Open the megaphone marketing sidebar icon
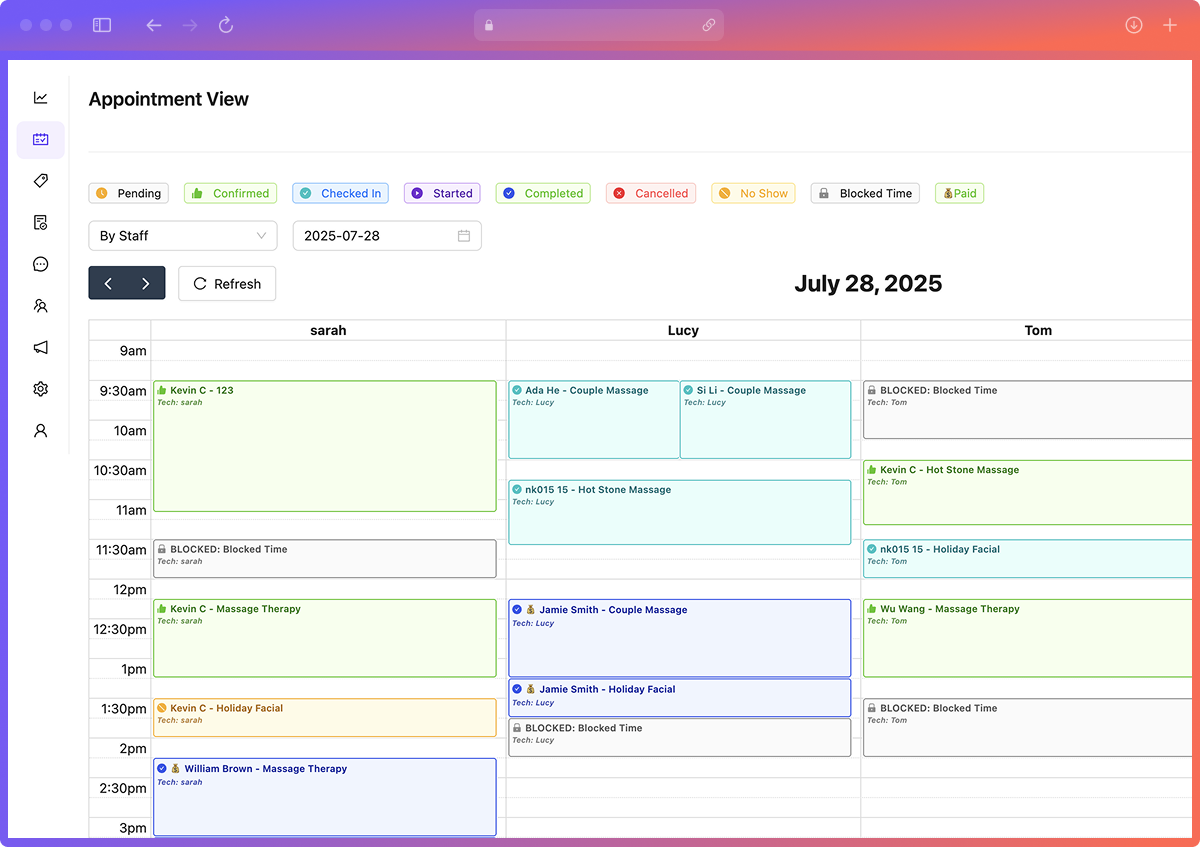1200x847 pixels. pos(41,347)
